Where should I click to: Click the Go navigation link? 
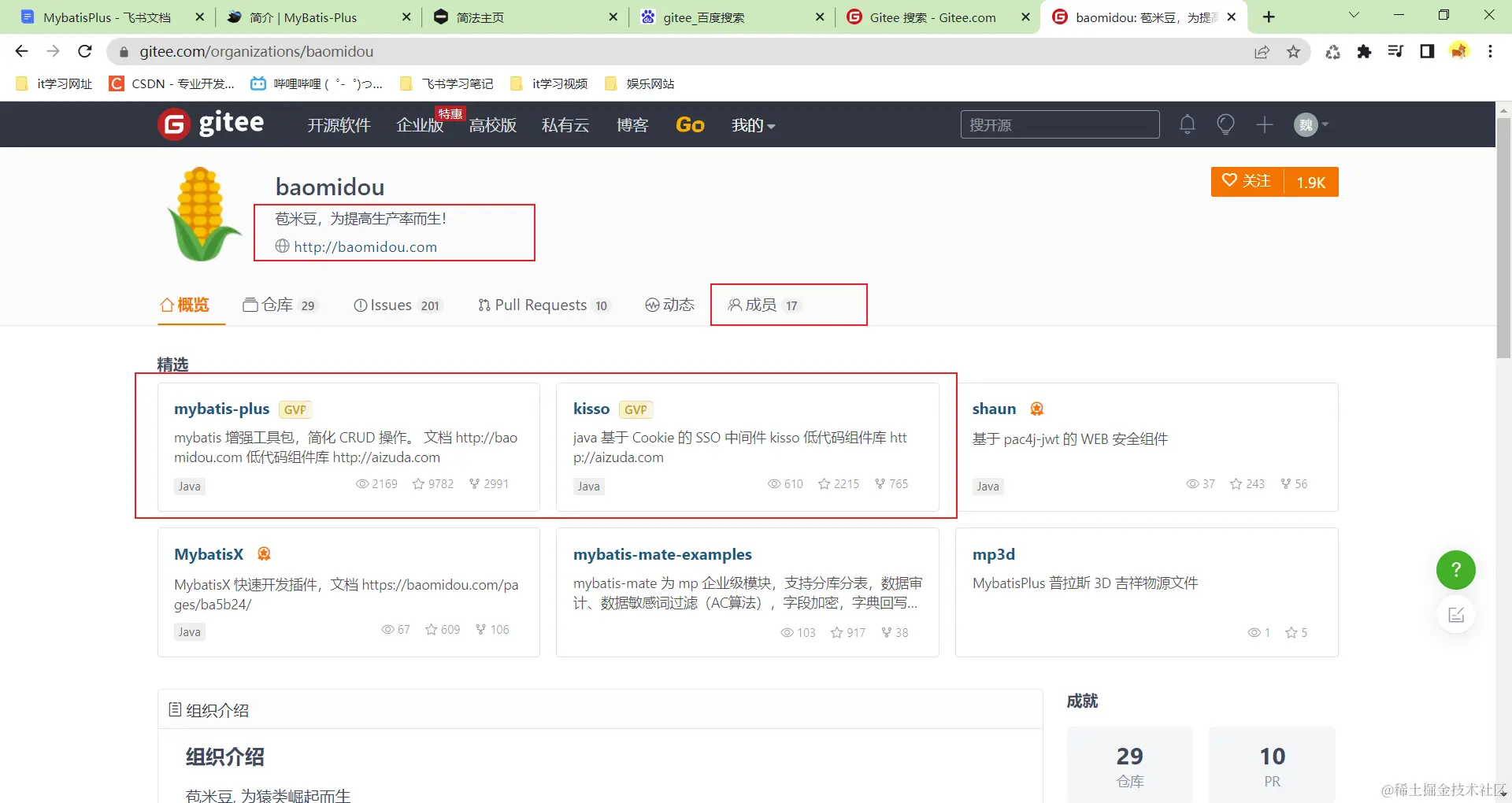pos(690,125)
